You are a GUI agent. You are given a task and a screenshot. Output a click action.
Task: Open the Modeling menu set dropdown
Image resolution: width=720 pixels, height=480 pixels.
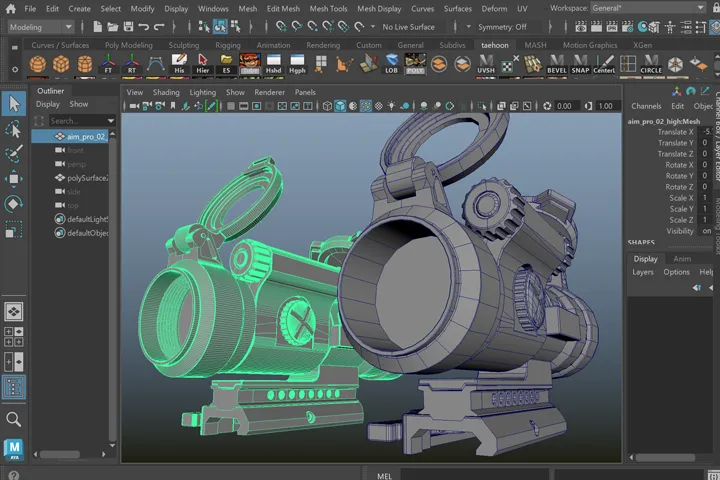pyautogui.click(x=41, y=27)
